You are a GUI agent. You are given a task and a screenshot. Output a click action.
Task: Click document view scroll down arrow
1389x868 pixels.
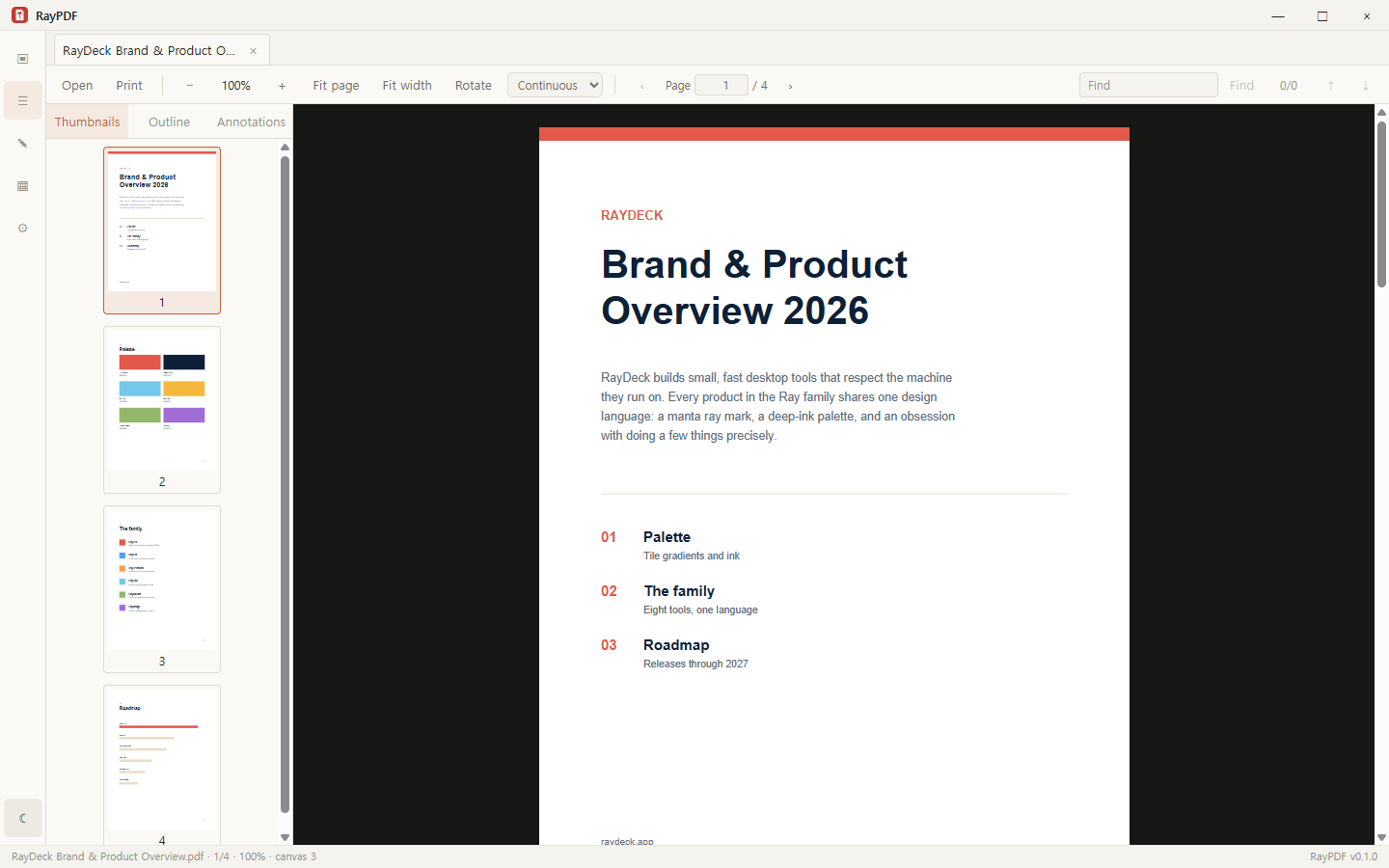point(1381,837)
